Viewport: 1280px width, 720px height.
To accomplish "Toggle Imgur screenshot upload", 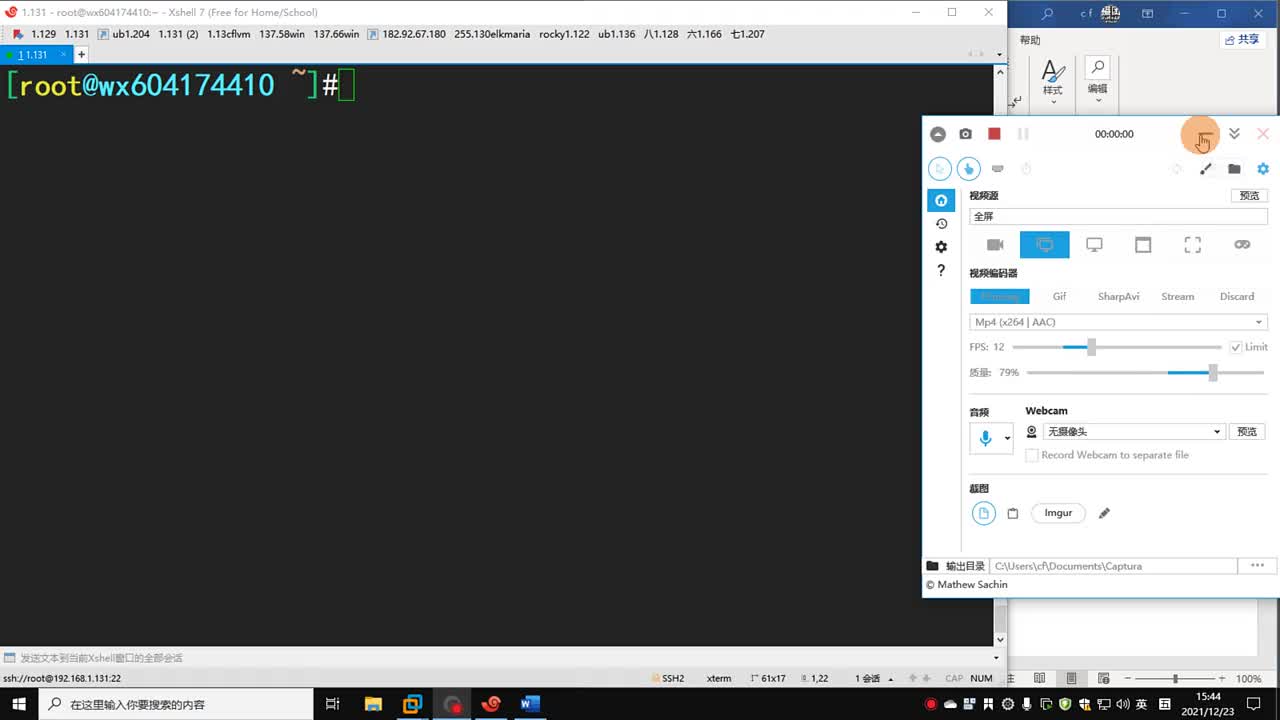I will (x=1058, y=513).
